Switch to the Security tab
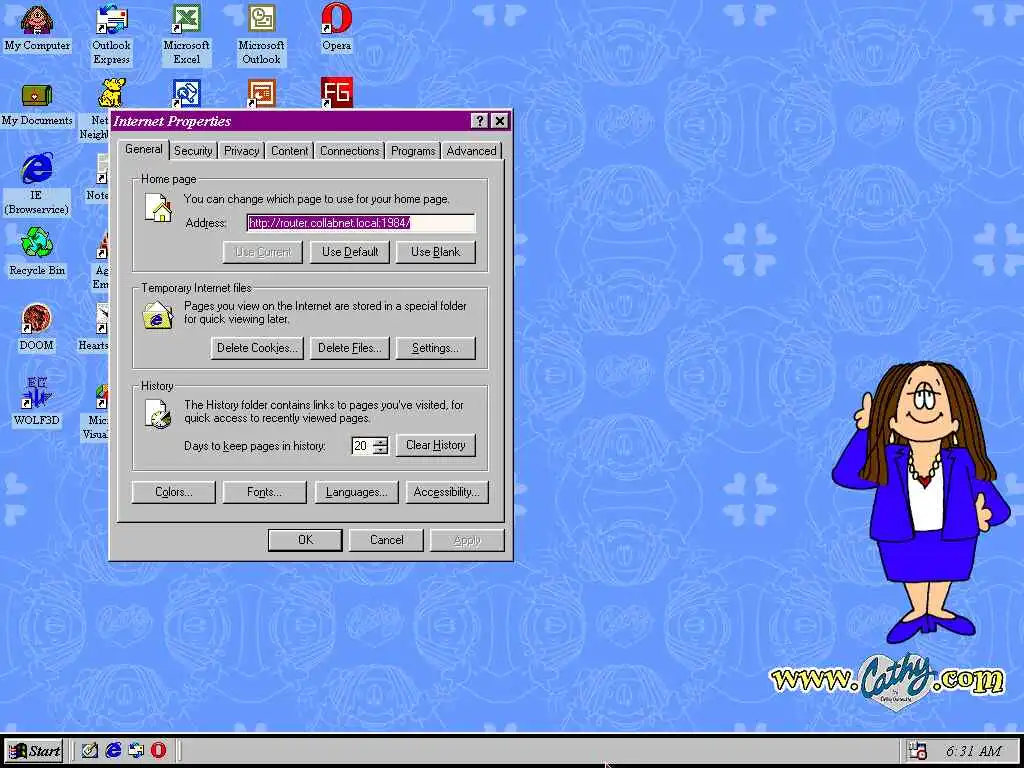Image resolution: width=1024 pixels, height=768 pixels. pyautogui.click(x=193, y=150)
